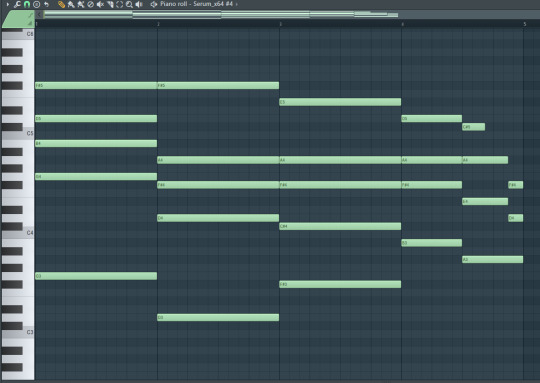
Task: Click the C6 piano key
Action: [18, 35]
